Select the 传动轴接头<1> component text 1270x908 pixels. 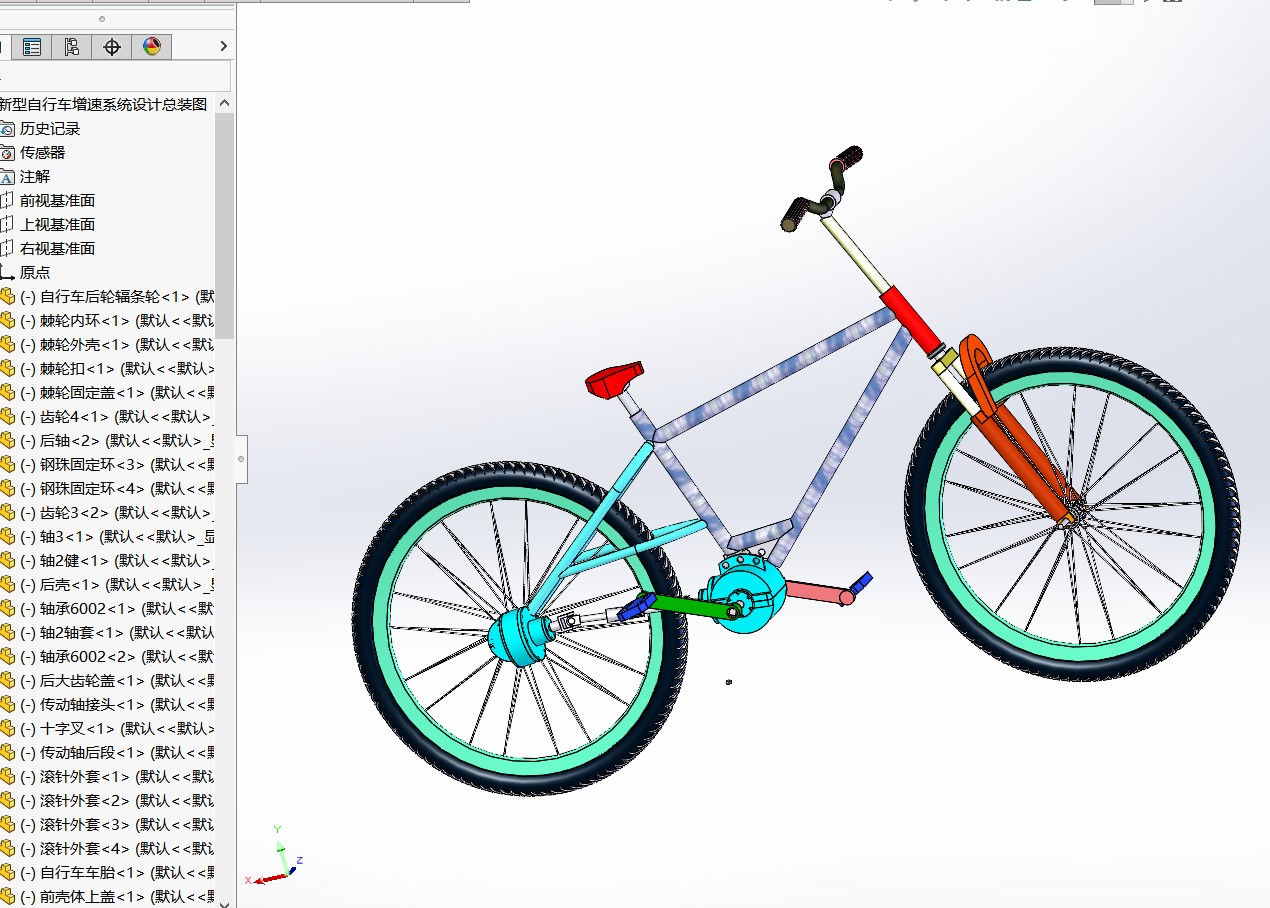coord(116,705)
